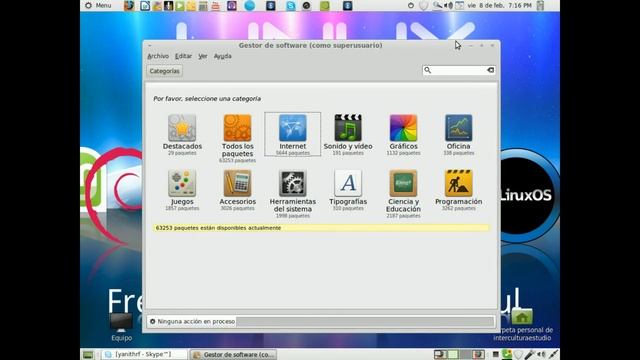Click the '63253 paquetes están disponibles' notice
Image resolution: width=640 pixels, height=360 pixels.
[x=321, y=228]
